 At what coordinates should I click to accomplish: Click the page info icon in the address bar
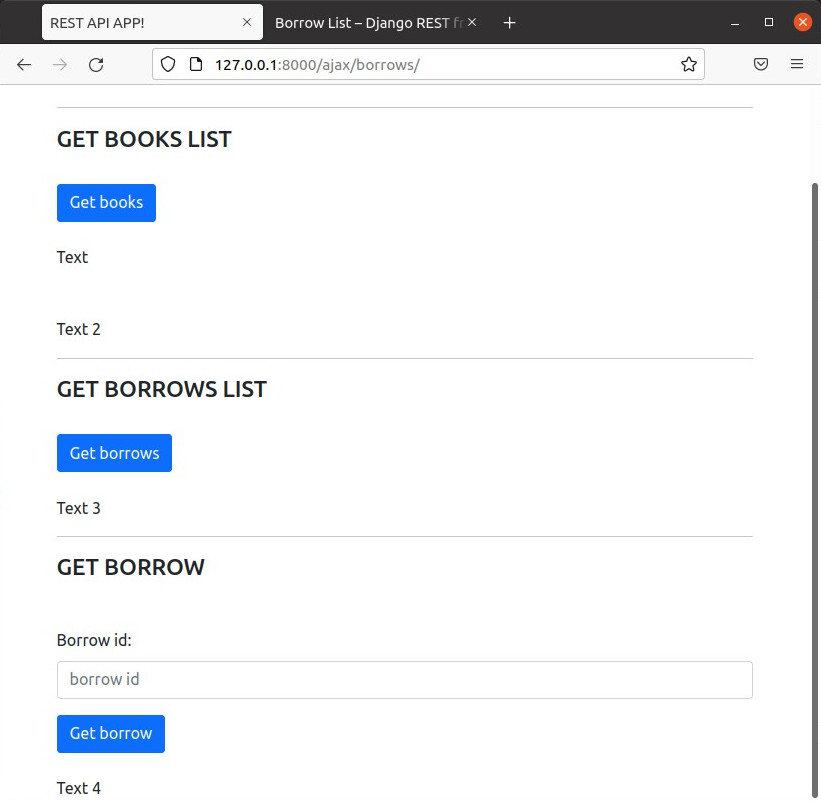click(x=196, y=64)
